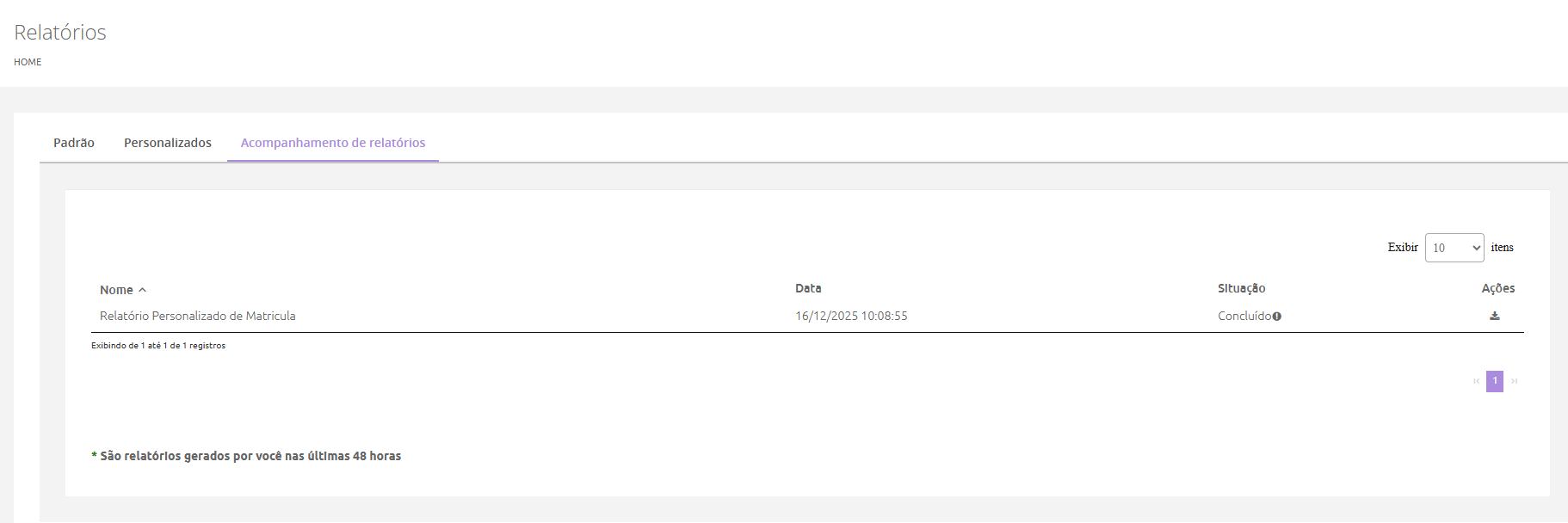
Task: Click the report date 16/12/2025 10:08:55
Action: coord(851,316)
